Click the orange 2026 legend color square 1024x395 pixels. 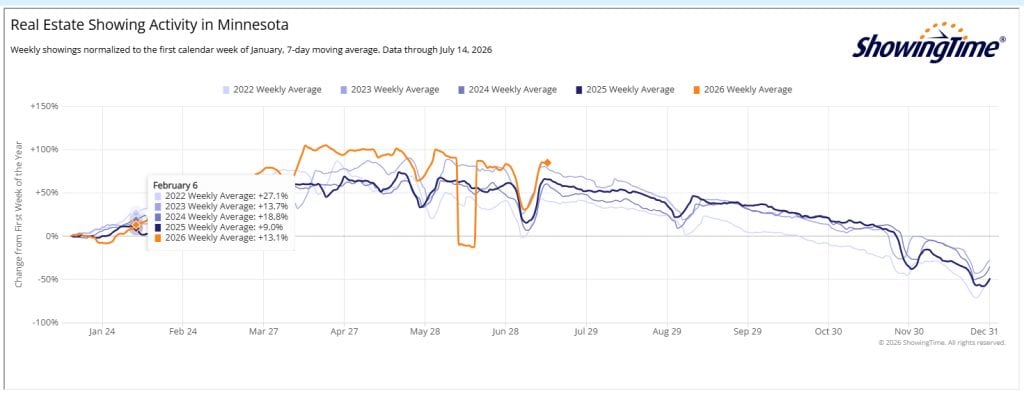[x=697, y=90]
